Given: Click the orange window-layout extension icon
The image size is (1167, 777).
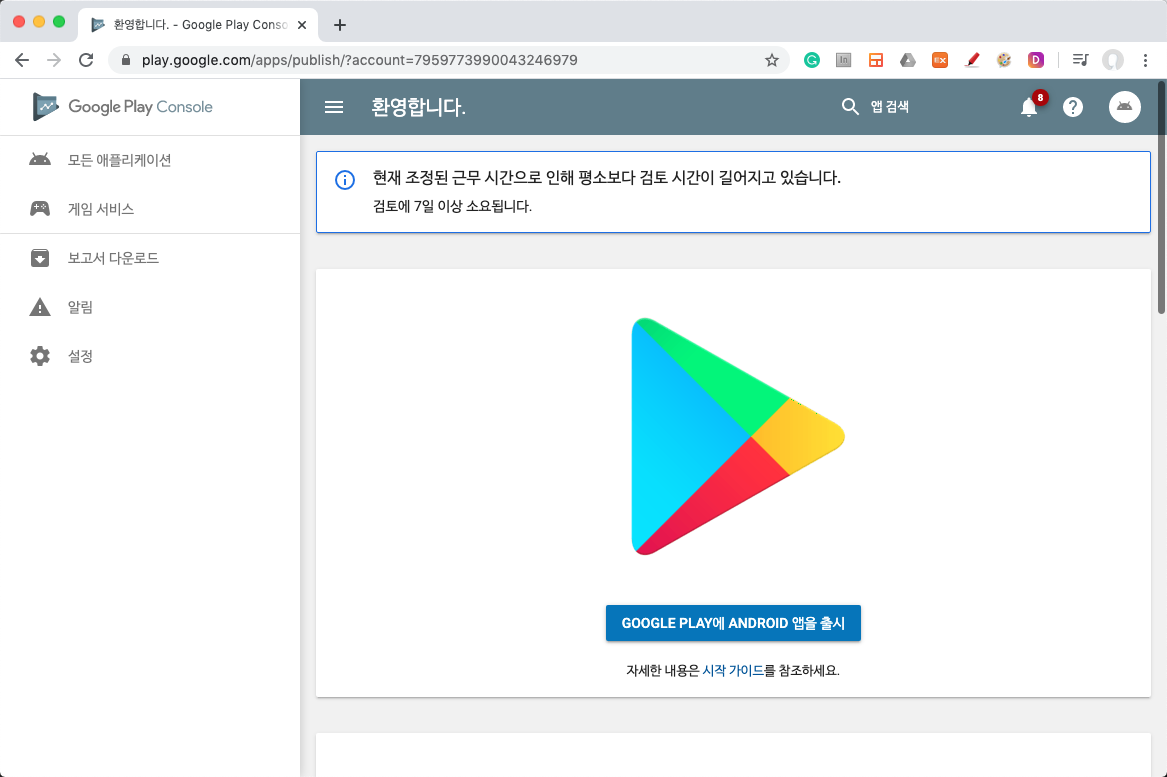Looking at the screenshot, I should coord(876,60).
